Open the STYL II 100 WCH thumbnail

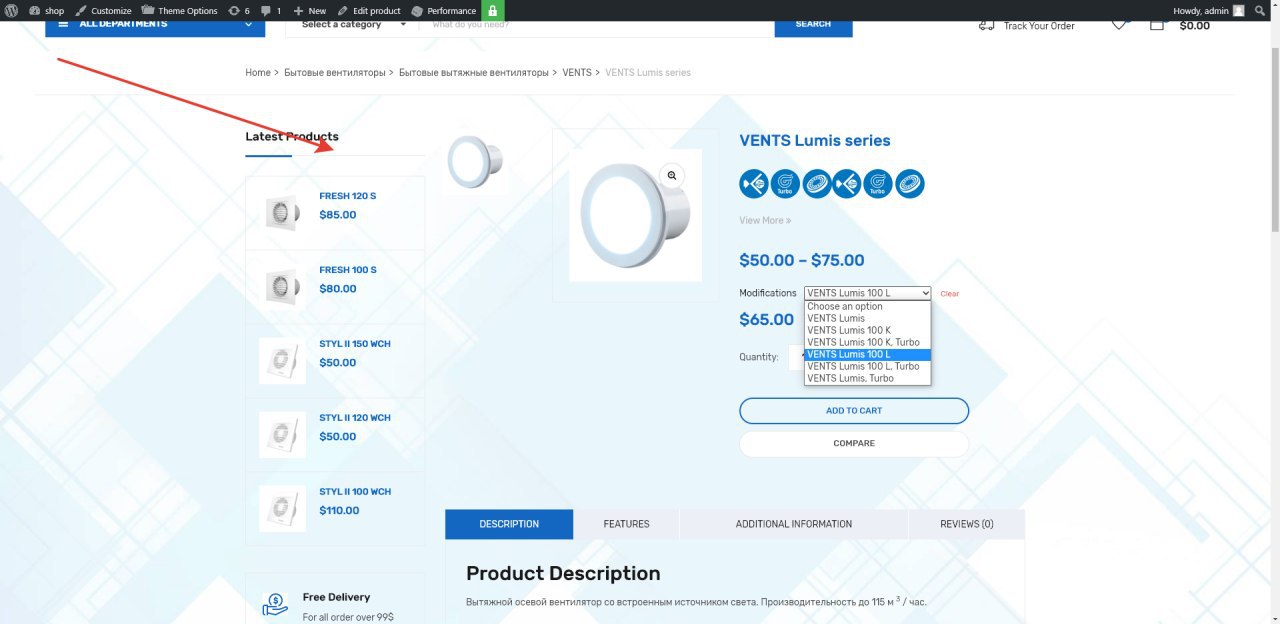[282, 509]
